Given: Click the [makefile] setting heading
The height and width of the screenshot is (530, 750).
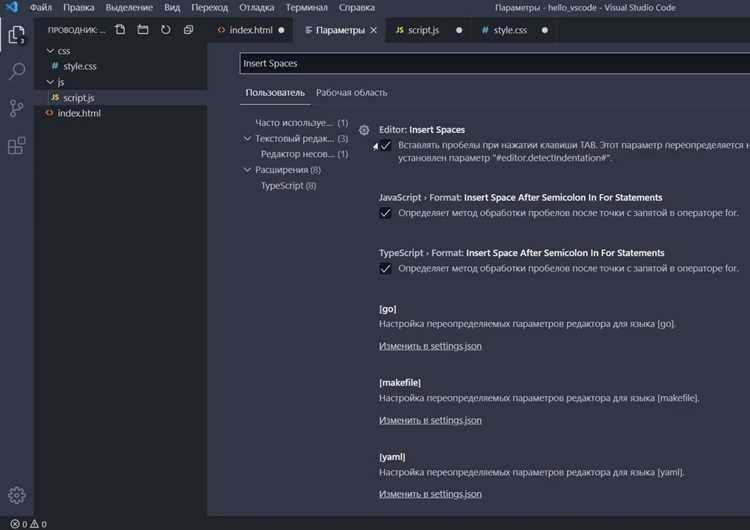Looking at the screenshot, I should pyautogui.click(x=400, y=383).
